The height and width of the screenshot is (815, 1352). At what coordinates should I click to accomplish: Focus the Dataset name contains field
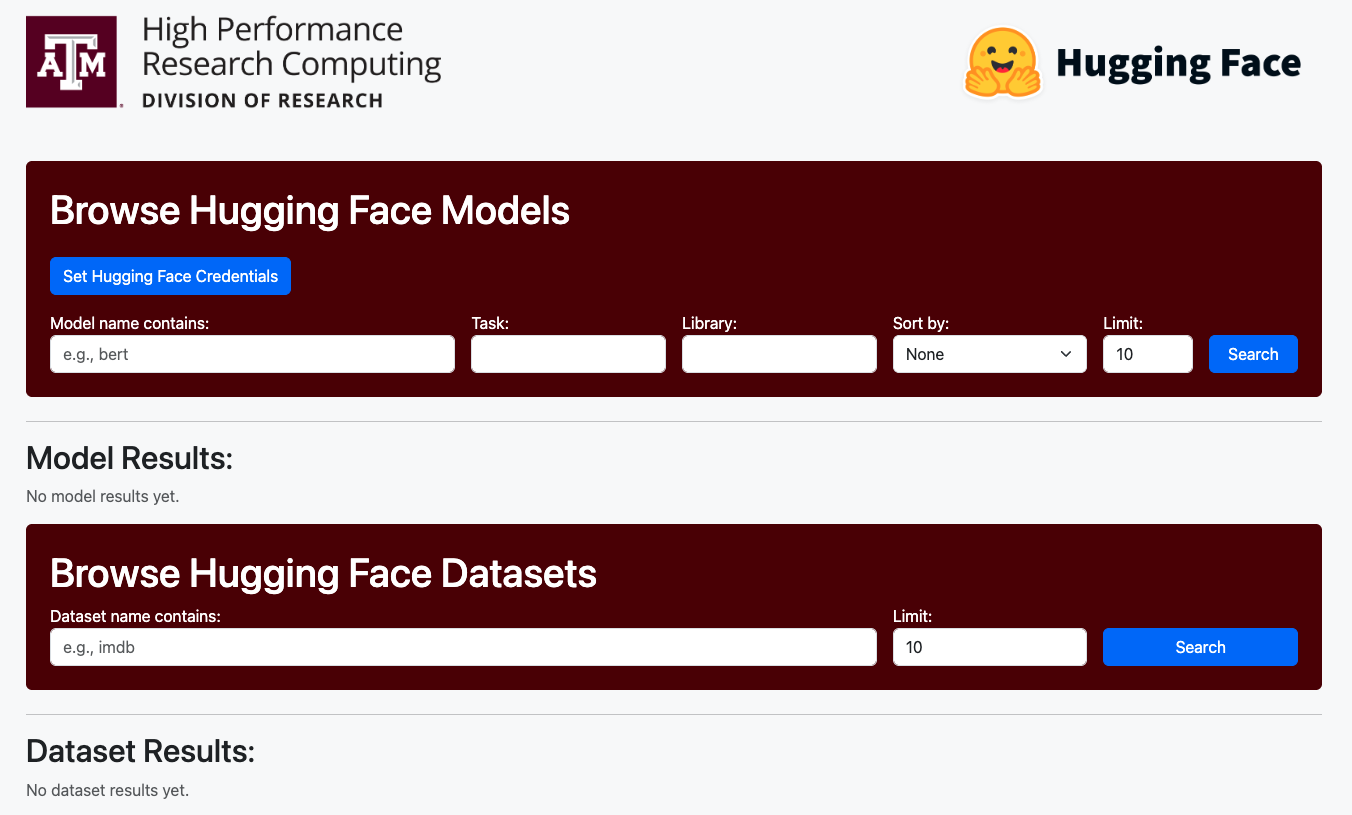tap(463, 647)
